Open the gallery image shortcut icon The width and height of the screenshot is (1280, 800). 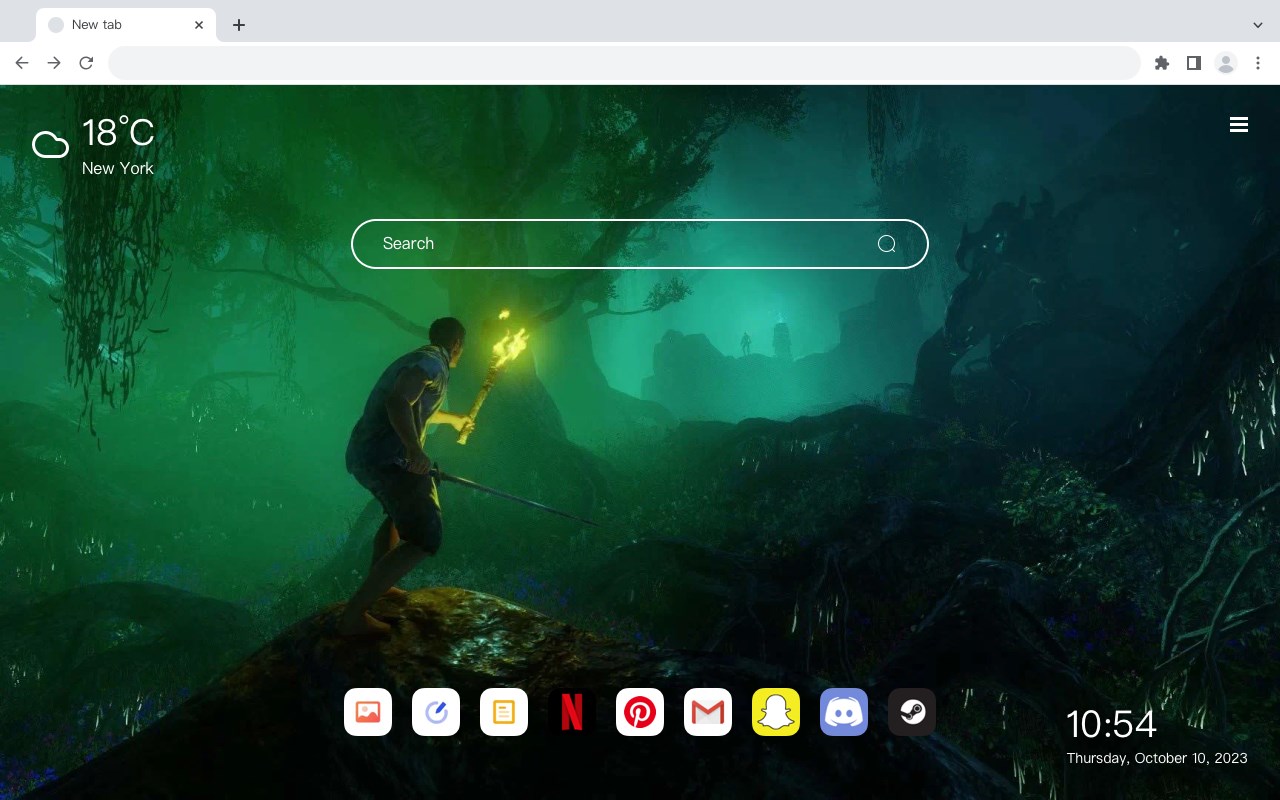(368, 712)
